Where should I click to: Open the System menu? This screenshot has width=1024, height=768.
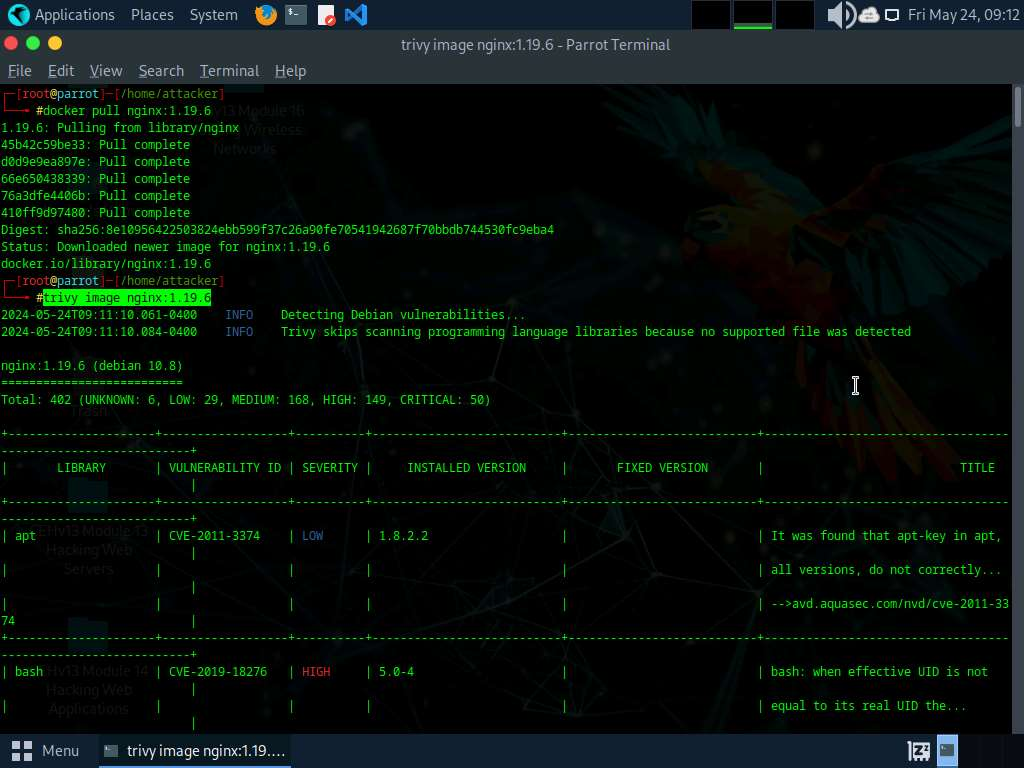[x=213, y=15]
